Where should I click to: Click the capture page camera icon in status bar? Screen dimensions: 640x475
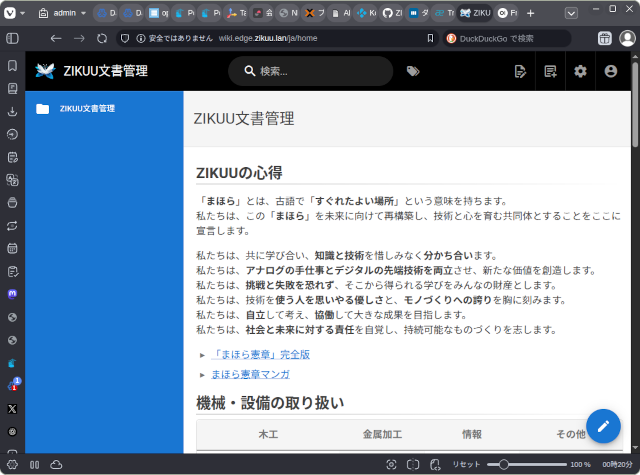[x=391, y=464]
